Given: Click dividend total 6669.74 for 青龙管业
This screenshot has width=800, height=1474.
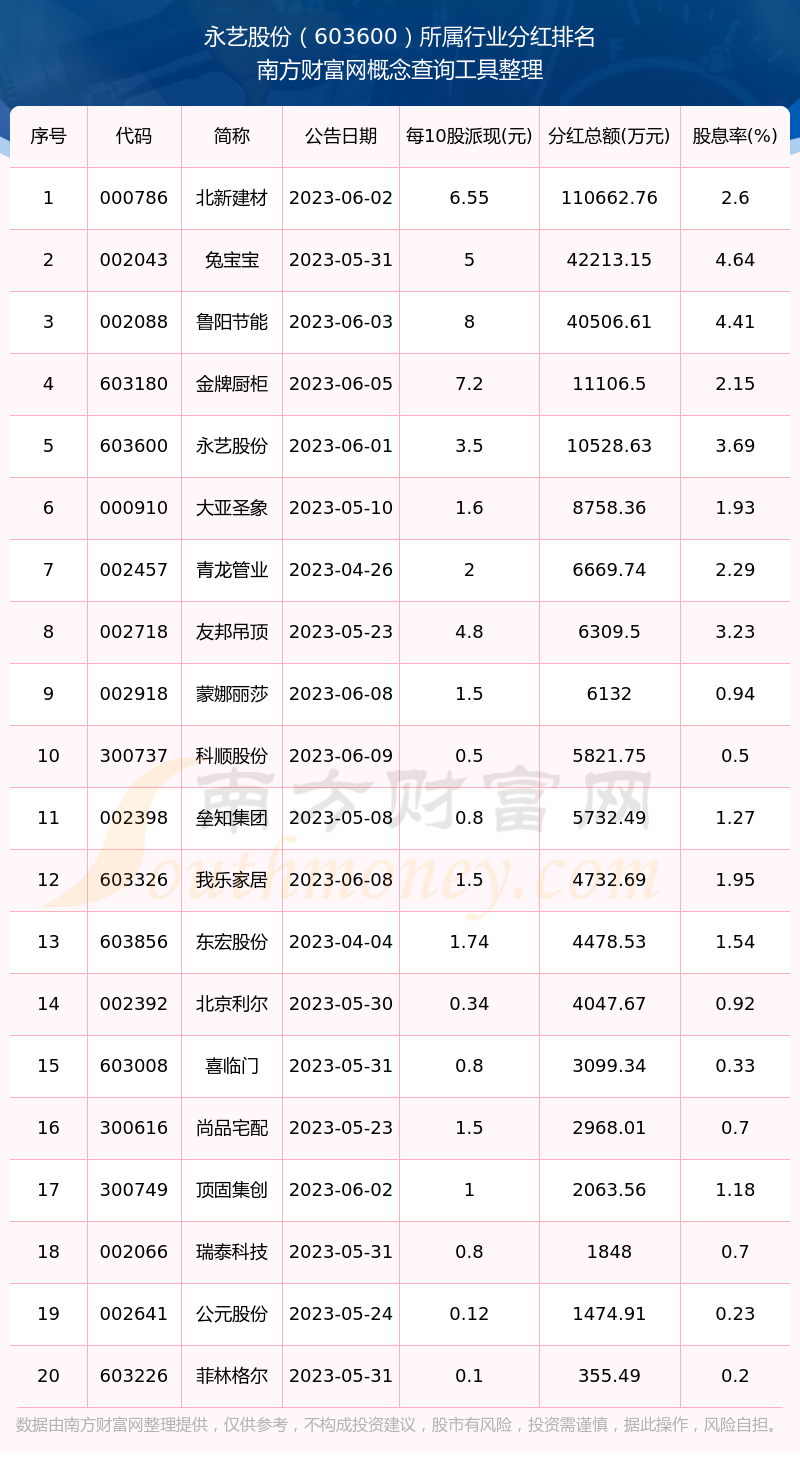Looking at the screenshot, I should (x=610, y=570).
